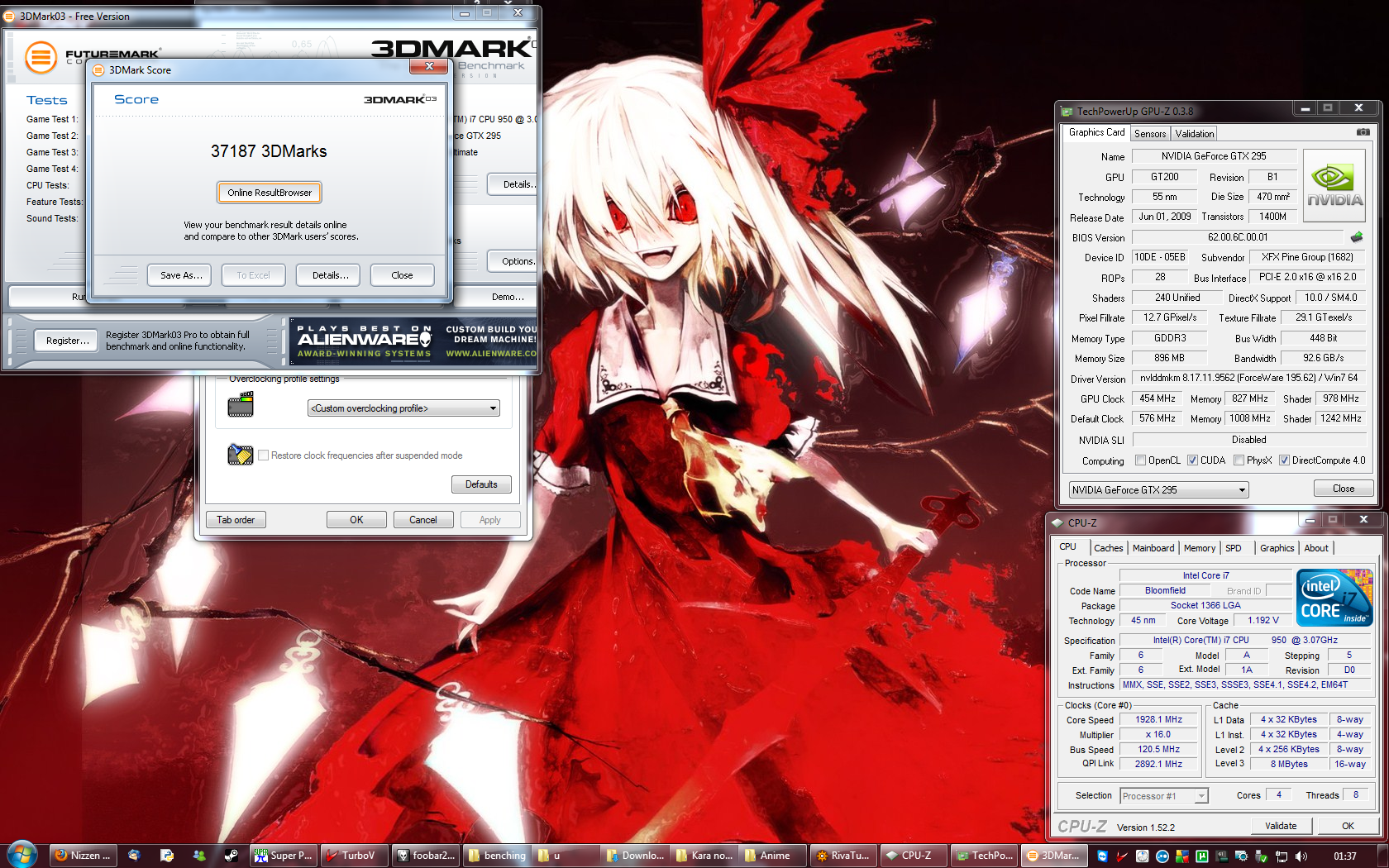Click OK in the CPU-Z window

point(1348,826)
